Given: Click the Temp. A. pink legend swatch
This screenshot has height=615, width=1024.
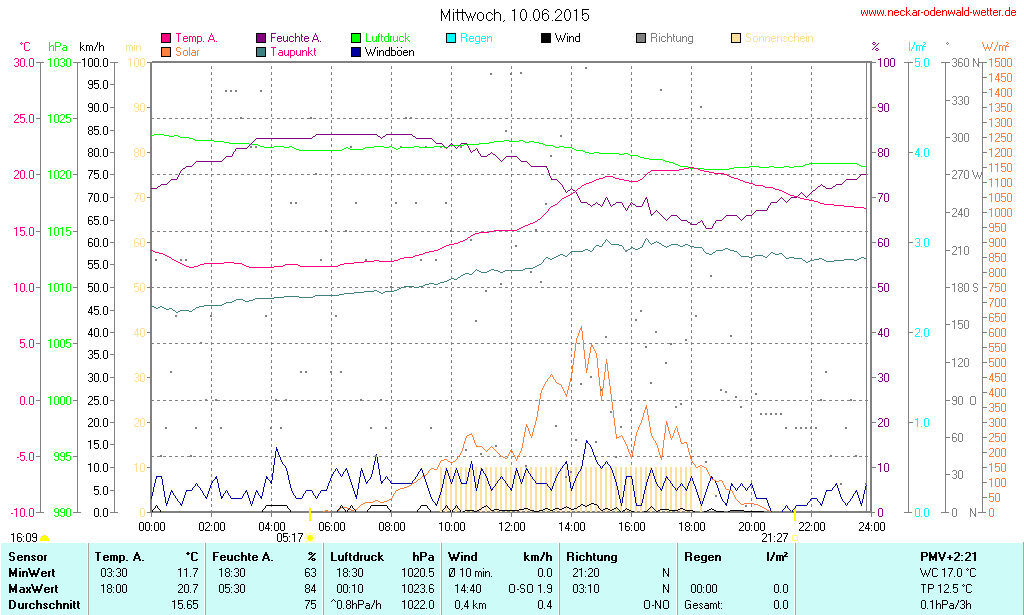Looking at the screenshot, I should [166, 39].
